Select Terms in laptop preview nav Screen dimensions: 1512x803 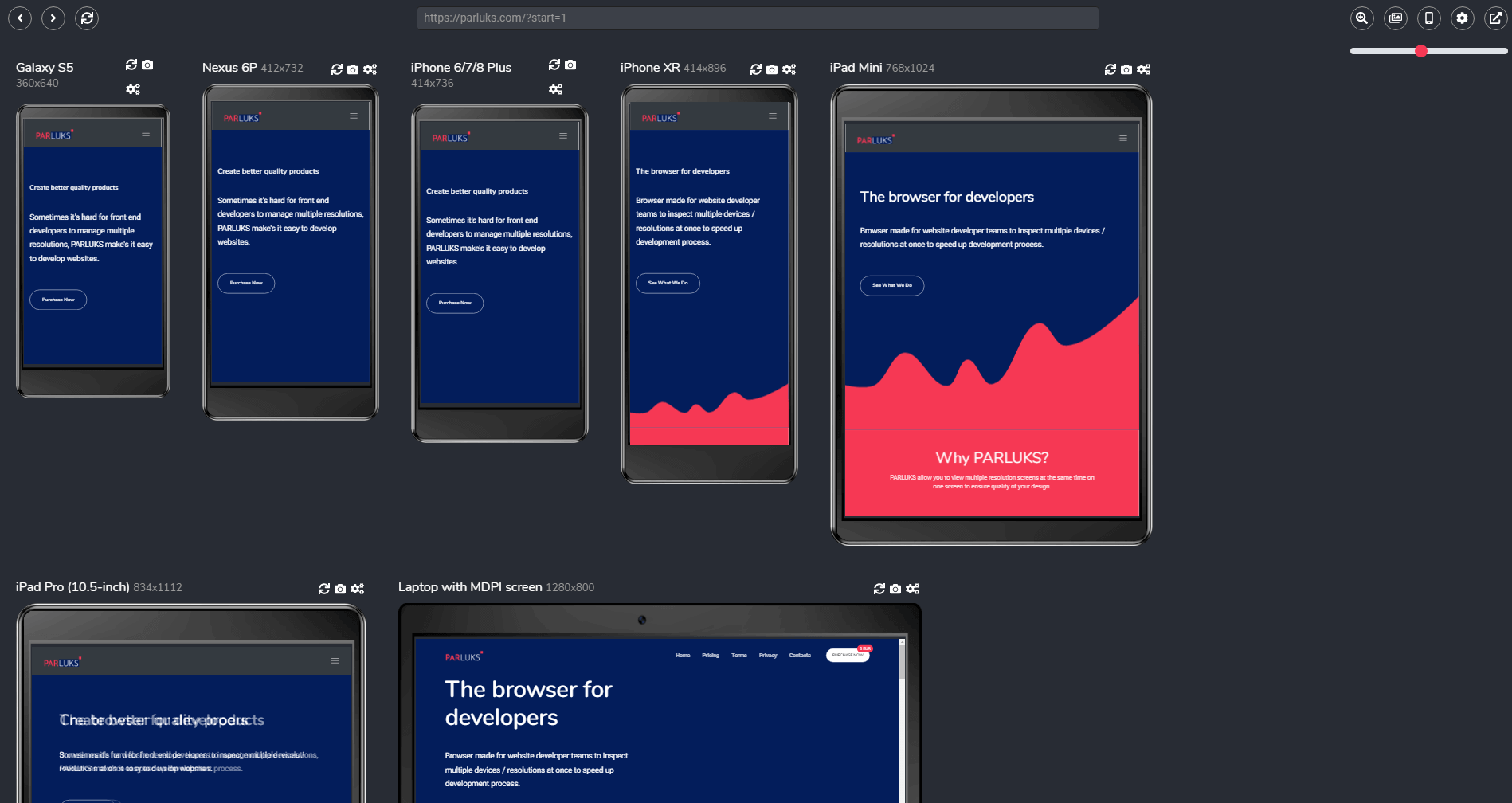(x=739, y=656)
